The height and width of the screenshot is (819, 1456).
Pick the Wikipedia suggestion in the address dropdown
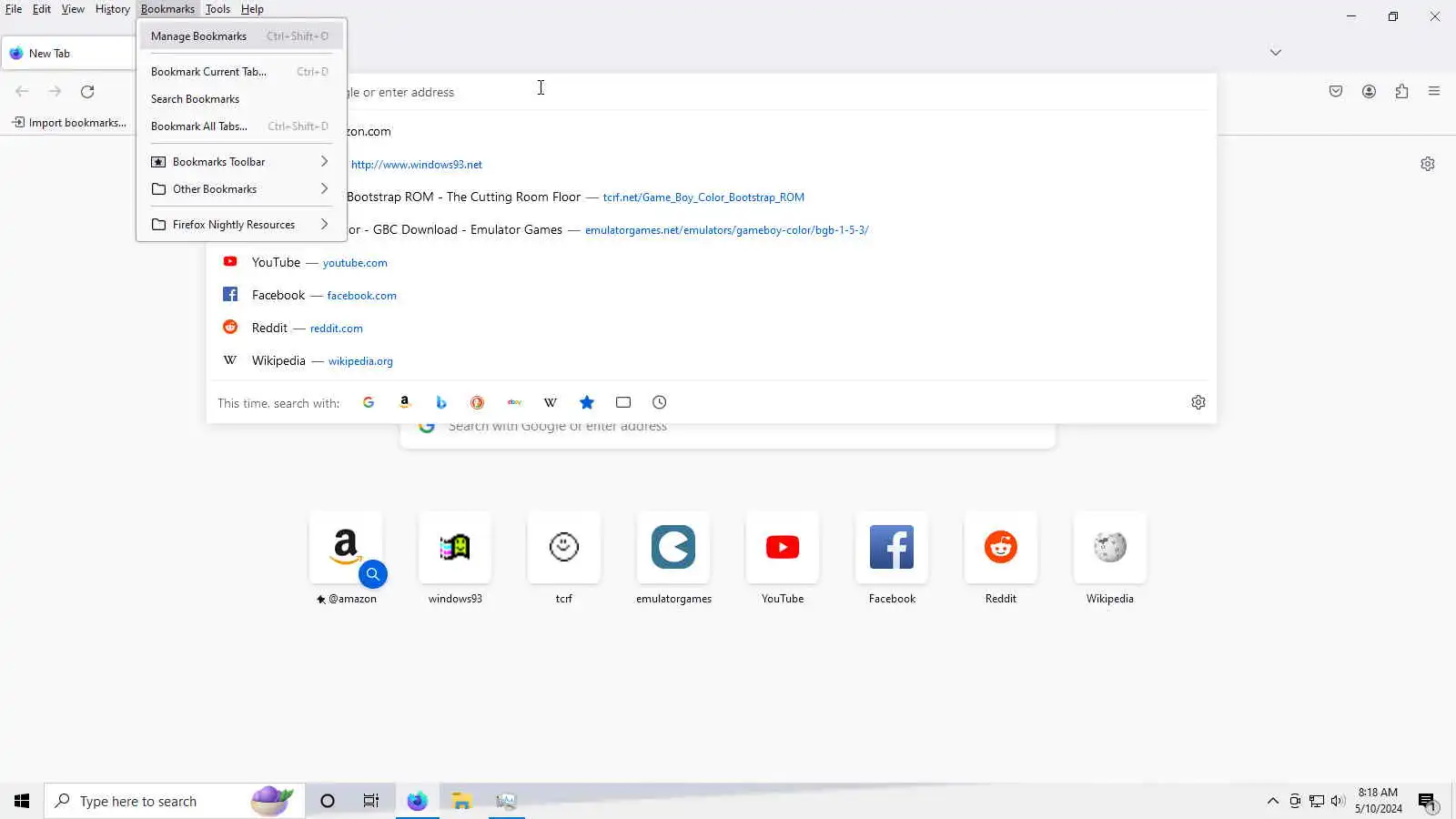click(712, 360)
